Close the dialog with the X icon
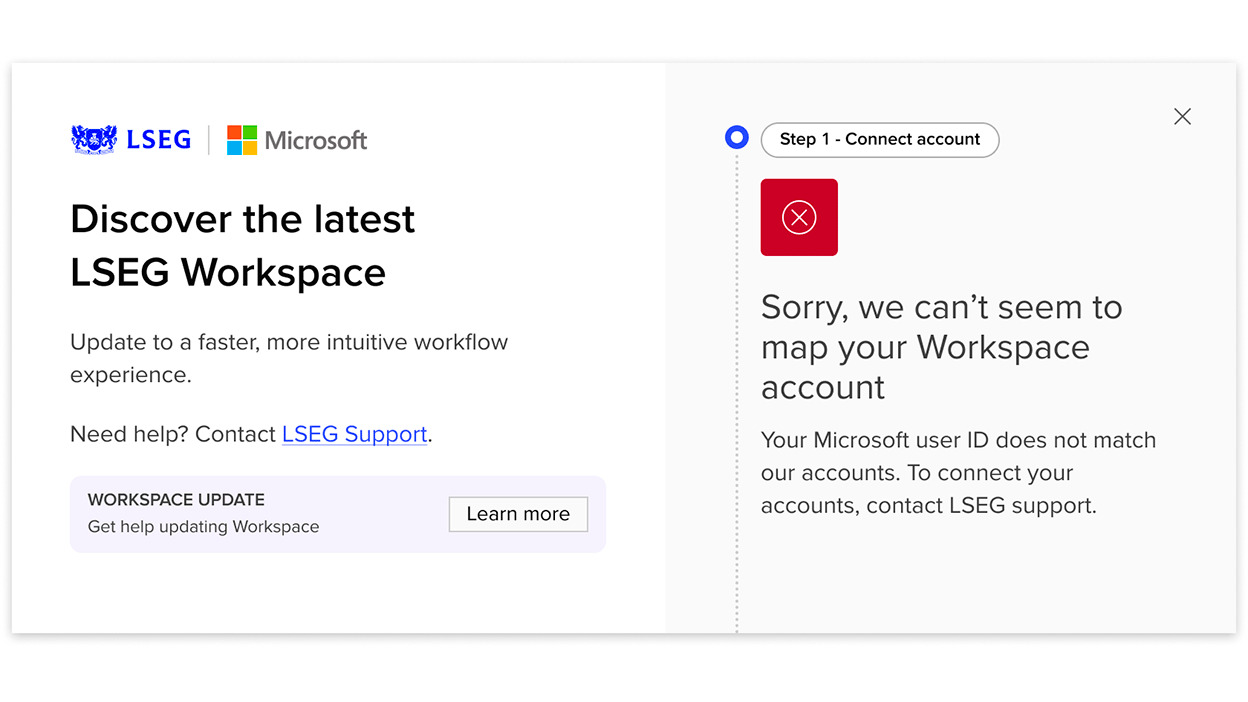Screen dimensions: 1248x702 (x=1182, y=117)
